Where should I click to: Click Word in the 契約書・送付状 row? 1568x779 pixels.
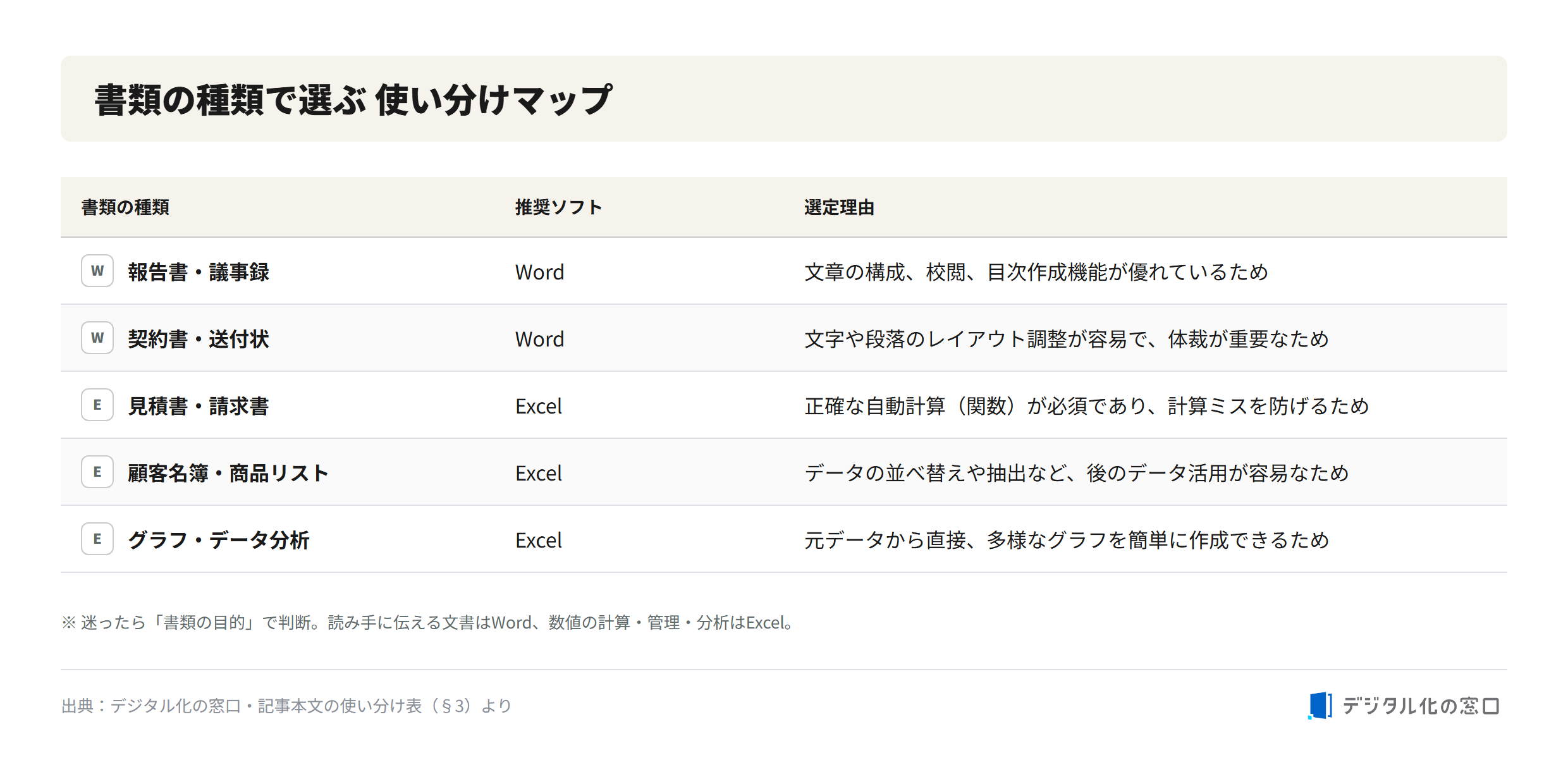[540, 339]
